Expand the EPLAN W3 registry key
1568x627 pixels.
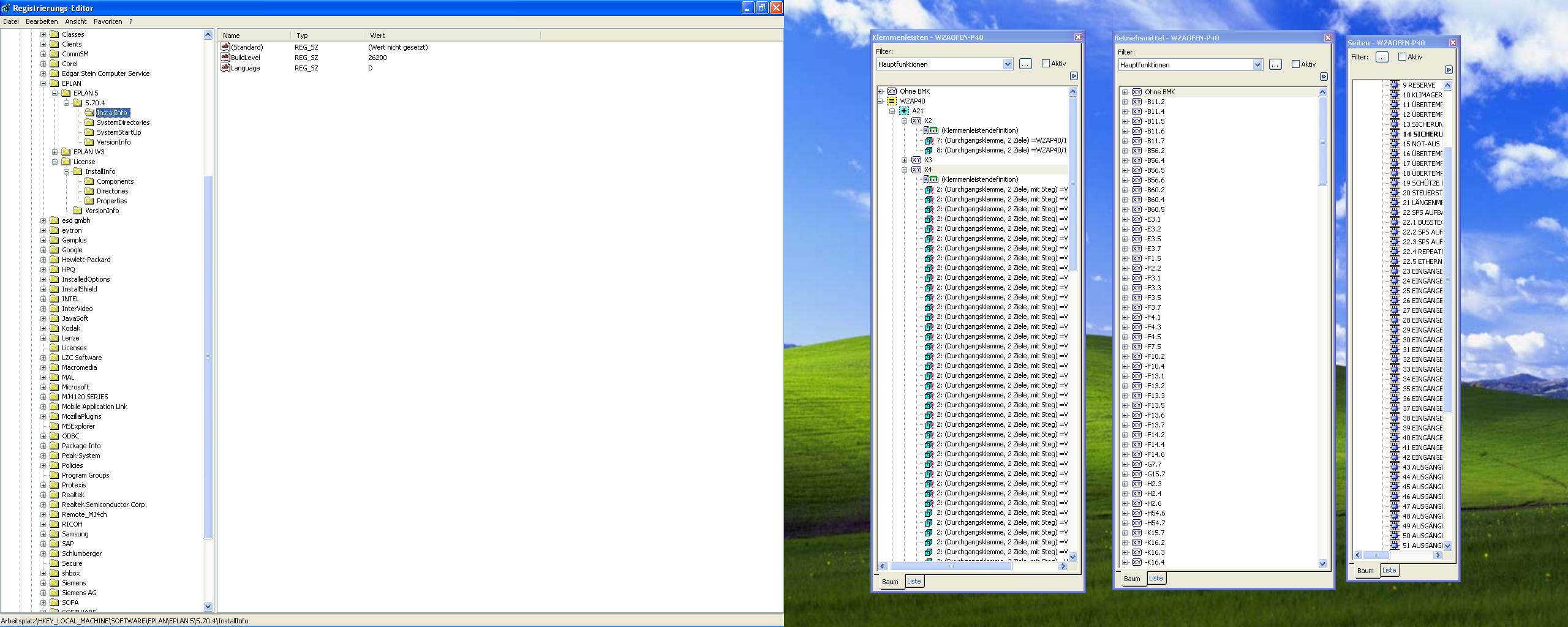point(55,152)
